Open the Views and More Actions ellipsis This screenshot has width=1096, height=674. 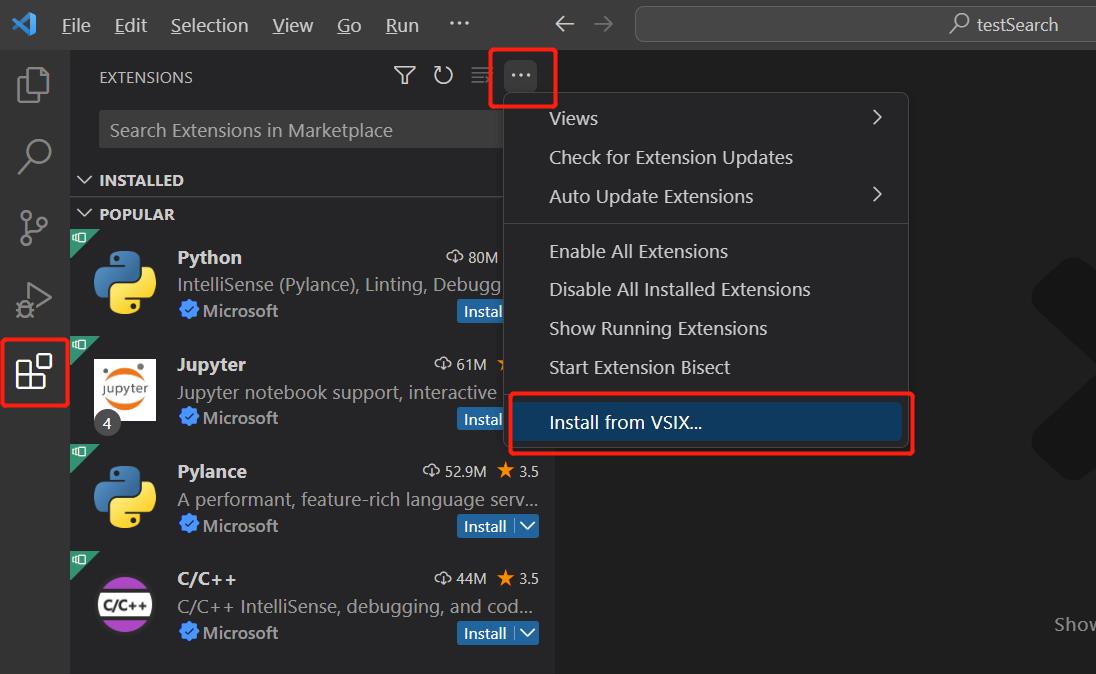point(521,75)
